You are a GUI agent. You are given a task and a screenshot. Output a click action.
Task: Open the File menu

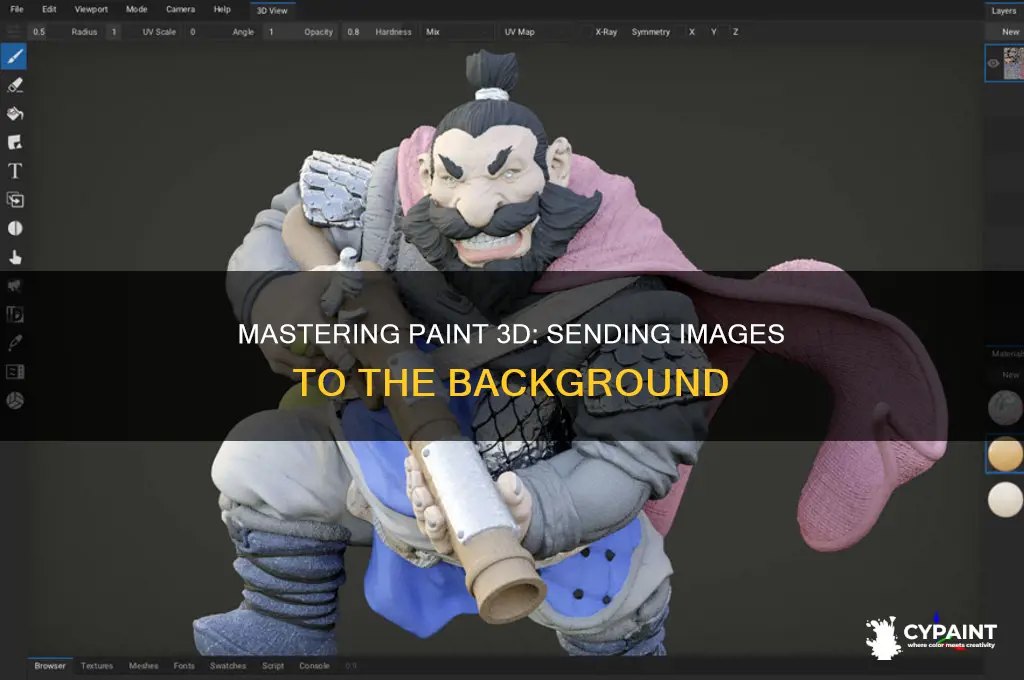point(17,9)
